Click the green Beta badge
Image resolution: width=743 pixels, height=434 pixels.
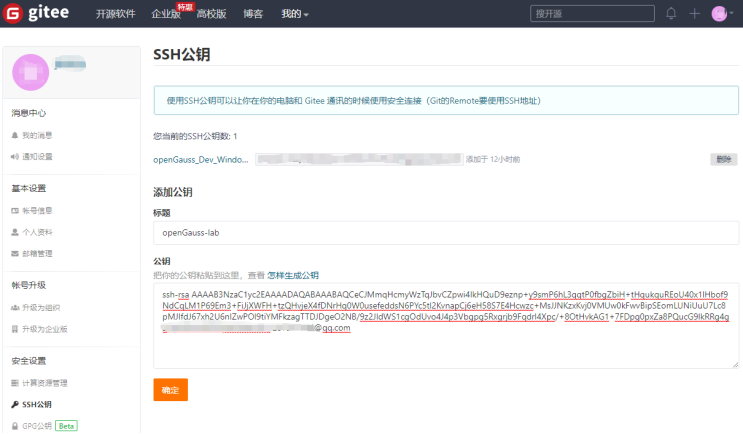point(66,426)
